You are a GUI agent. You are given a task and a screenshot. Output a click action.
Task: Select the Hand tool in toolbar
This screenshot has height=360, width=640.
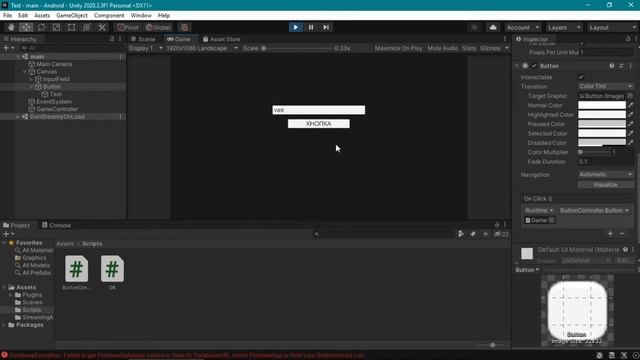click(11, 27)
